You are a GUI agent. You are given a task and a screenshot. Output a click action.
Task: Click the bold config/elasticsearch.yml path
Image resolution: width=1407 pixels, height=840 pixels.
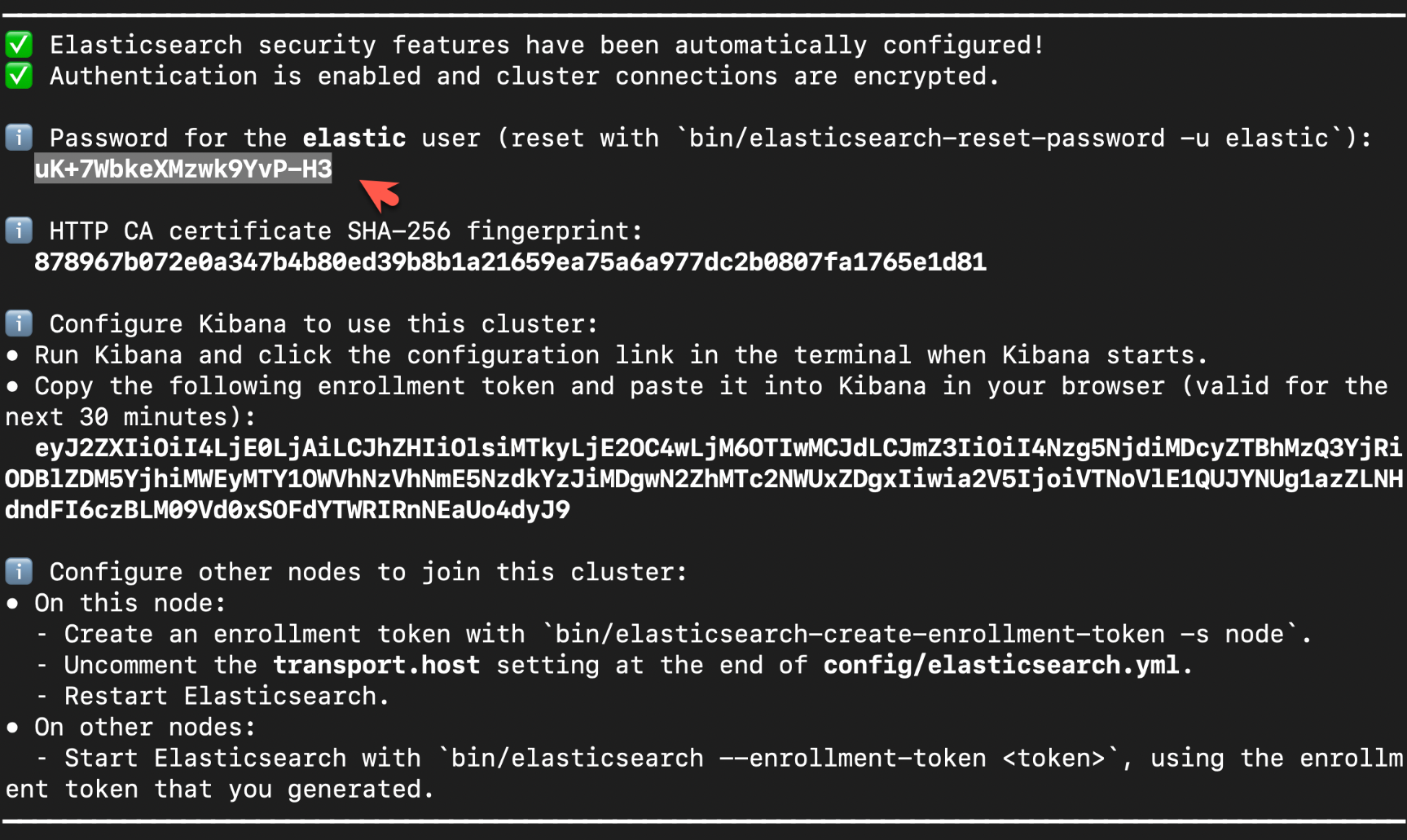[1001, 666]
